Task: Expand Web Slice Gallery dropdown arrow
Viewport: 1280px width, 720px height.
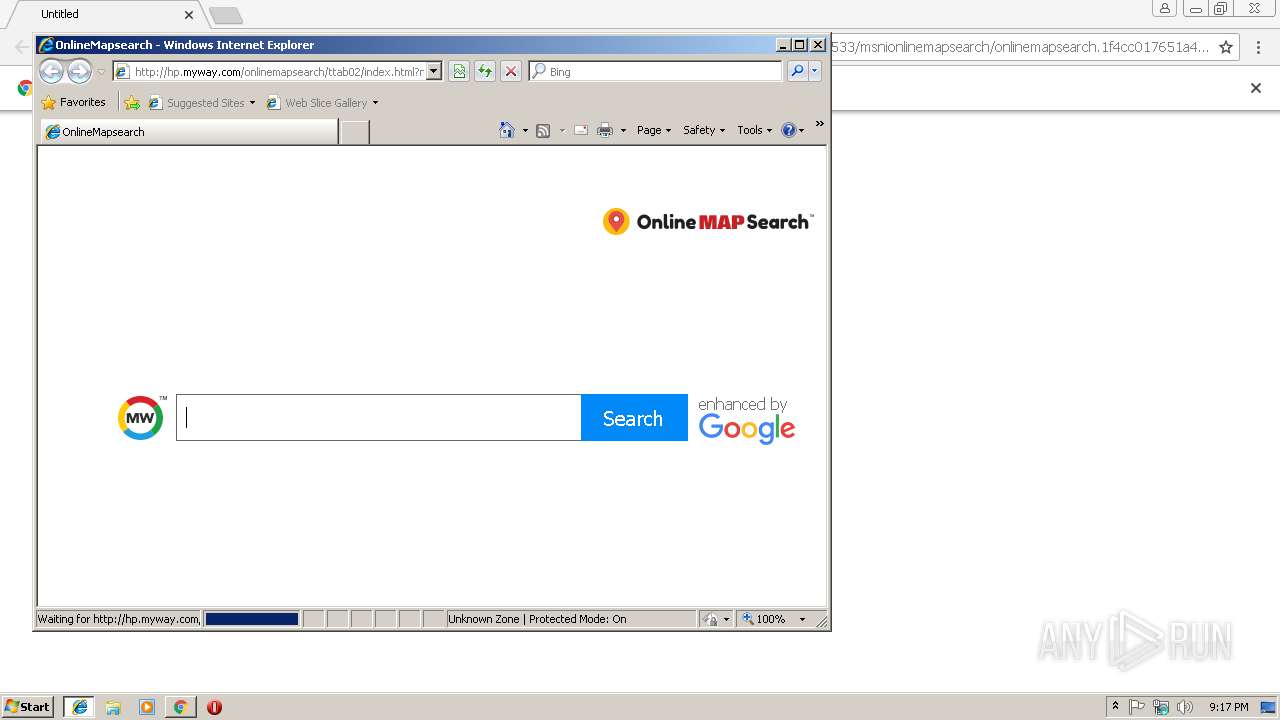Action: (375, 103)
